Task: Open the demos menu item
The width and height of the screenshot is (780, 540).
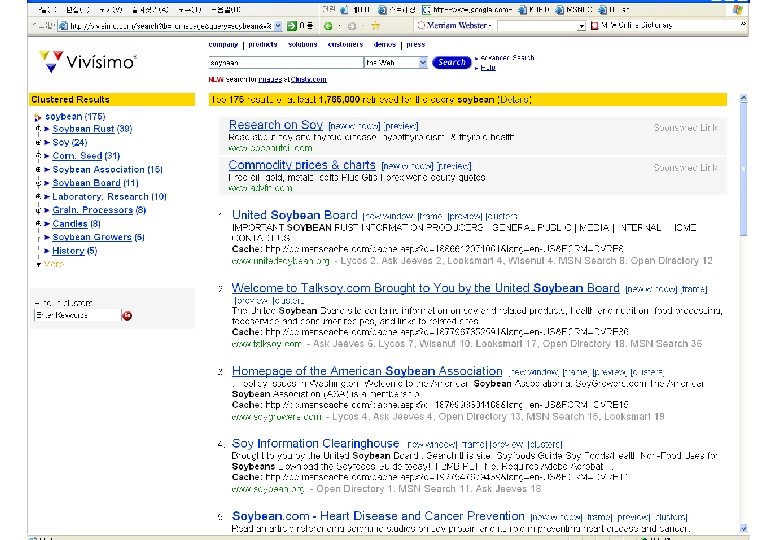Action: [385, 45]
